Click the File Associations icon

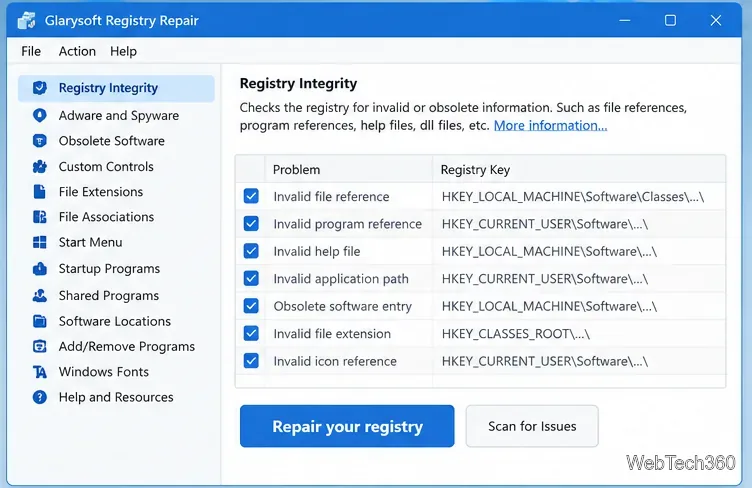[40, 217]
